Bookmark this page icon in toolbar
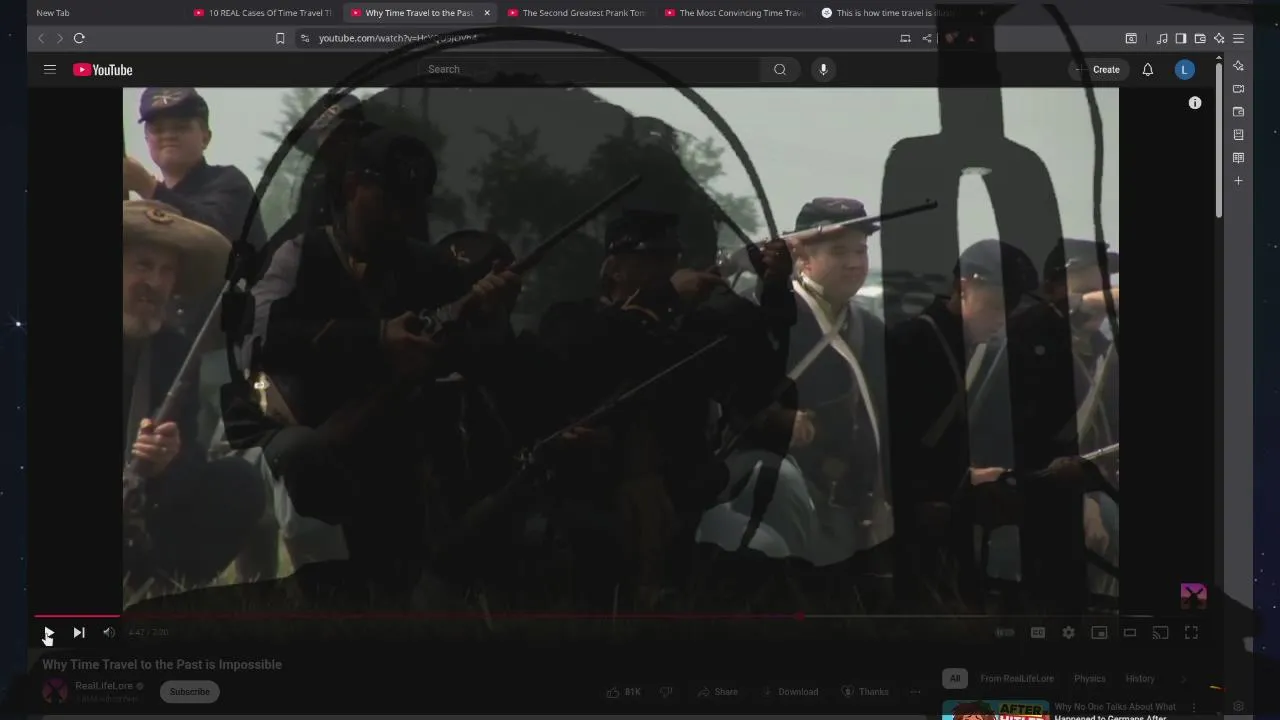Screen dimensions: 1280x720 coord(280,38)
